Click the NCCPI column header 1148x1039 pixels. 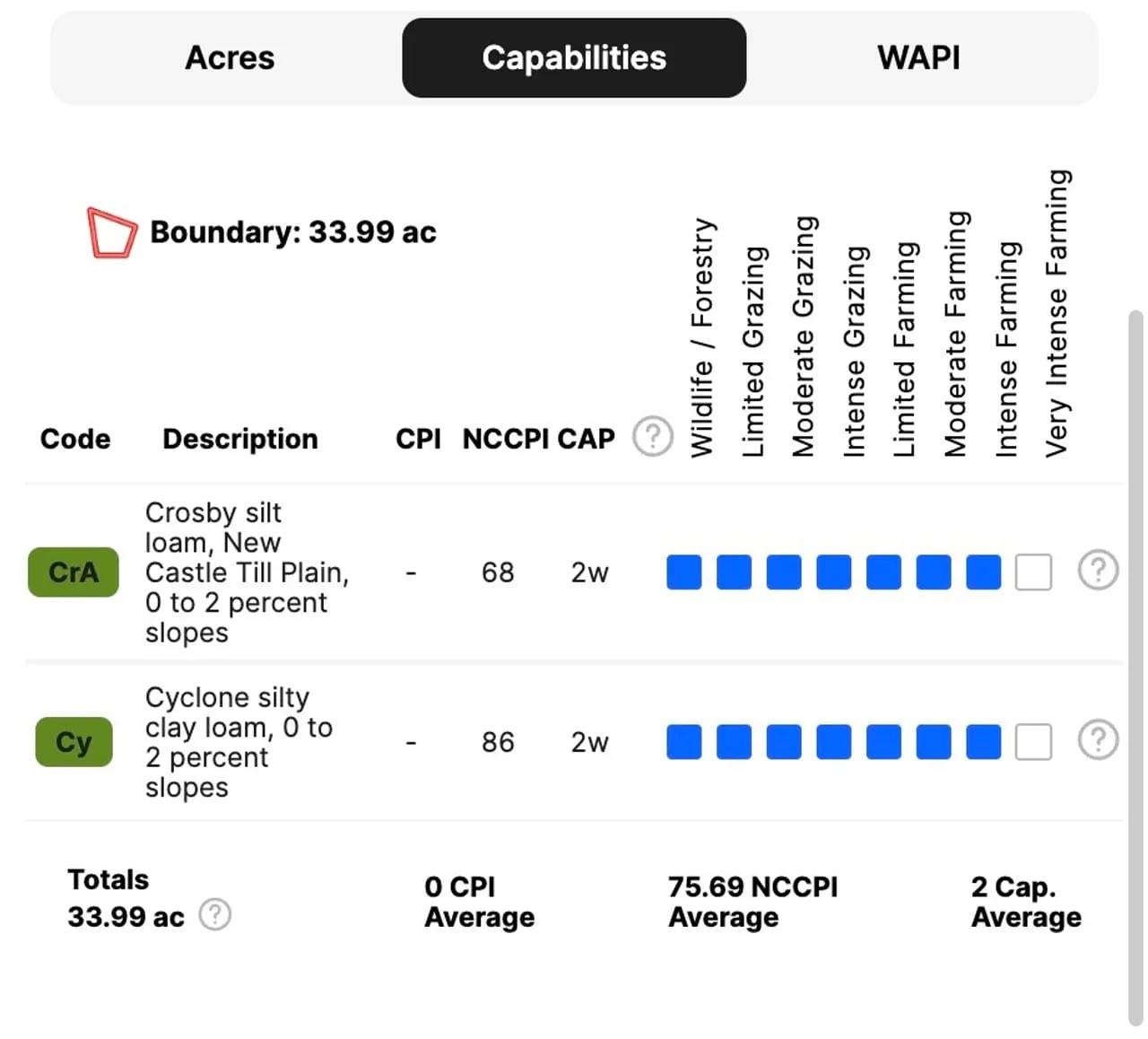coord(506,439)
